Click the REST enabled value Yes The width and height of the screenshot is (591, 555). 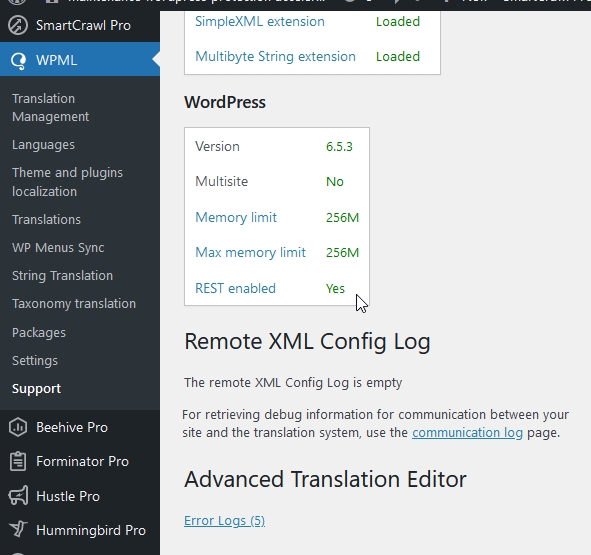point(335,289)
